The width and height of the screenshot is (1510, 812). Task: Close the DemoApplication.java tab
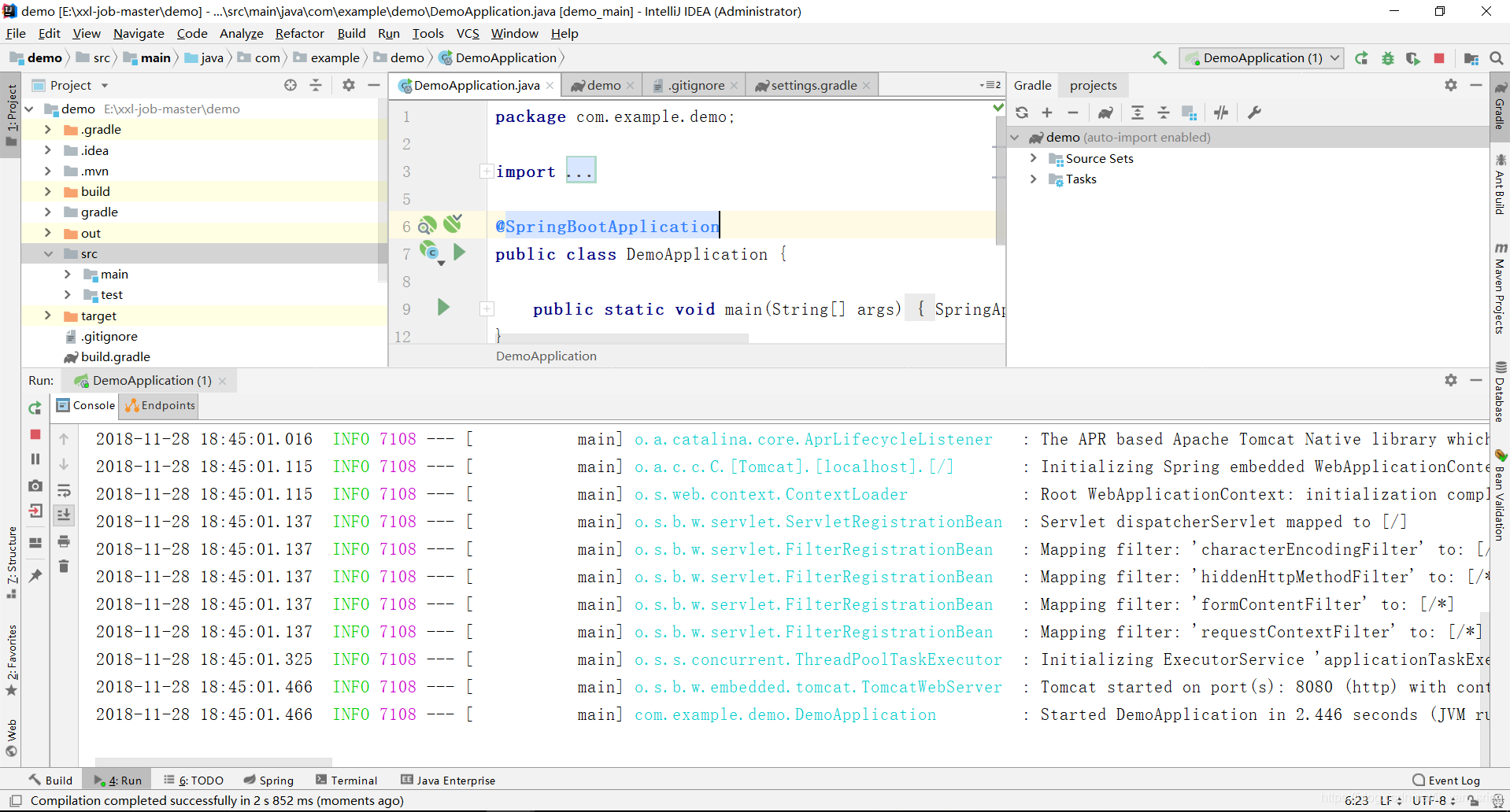[x=550, y=85]
